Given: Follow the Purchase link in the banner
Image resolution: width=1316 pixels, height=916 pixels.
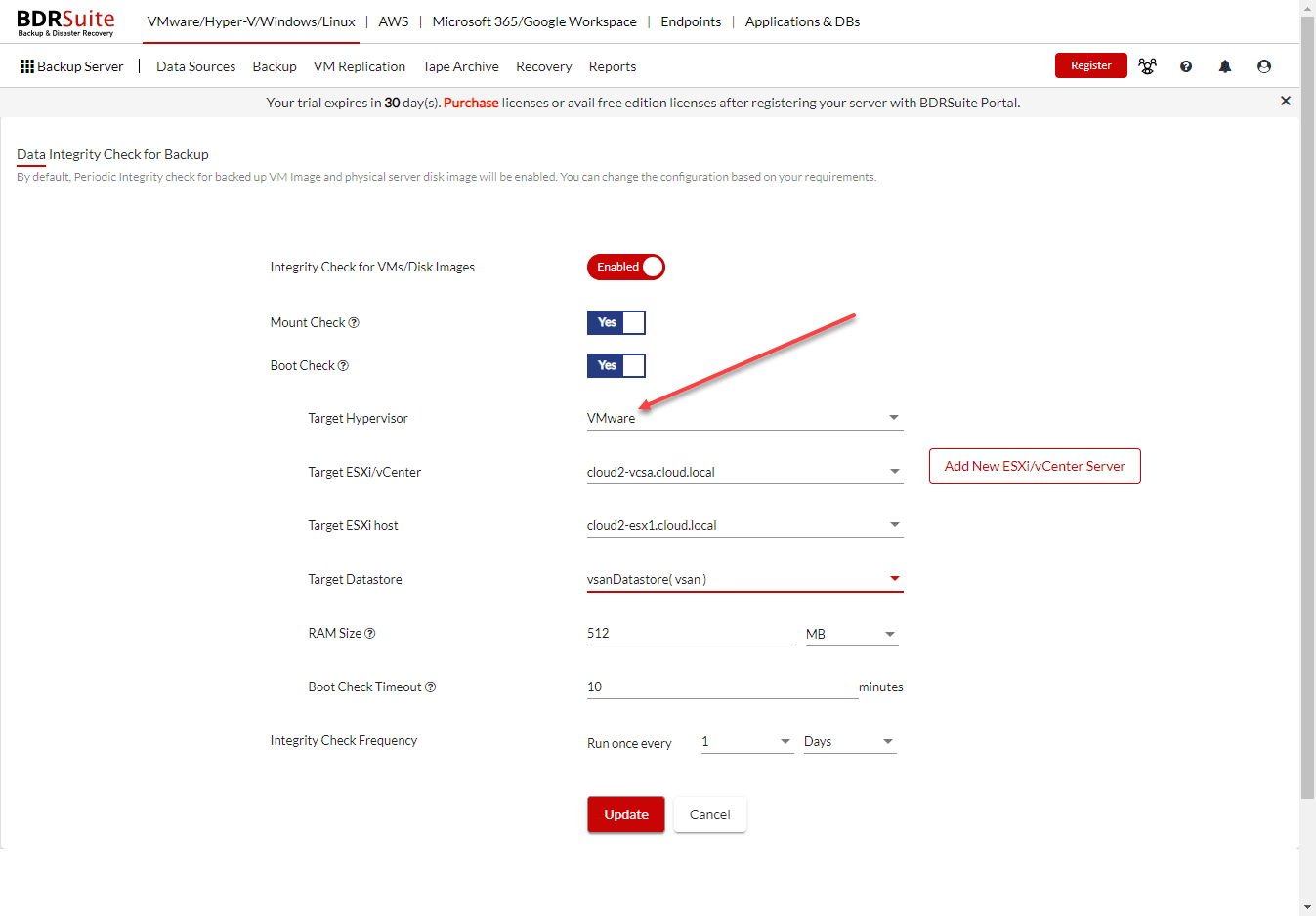Looking at the screenshot, I should [471, 103].
